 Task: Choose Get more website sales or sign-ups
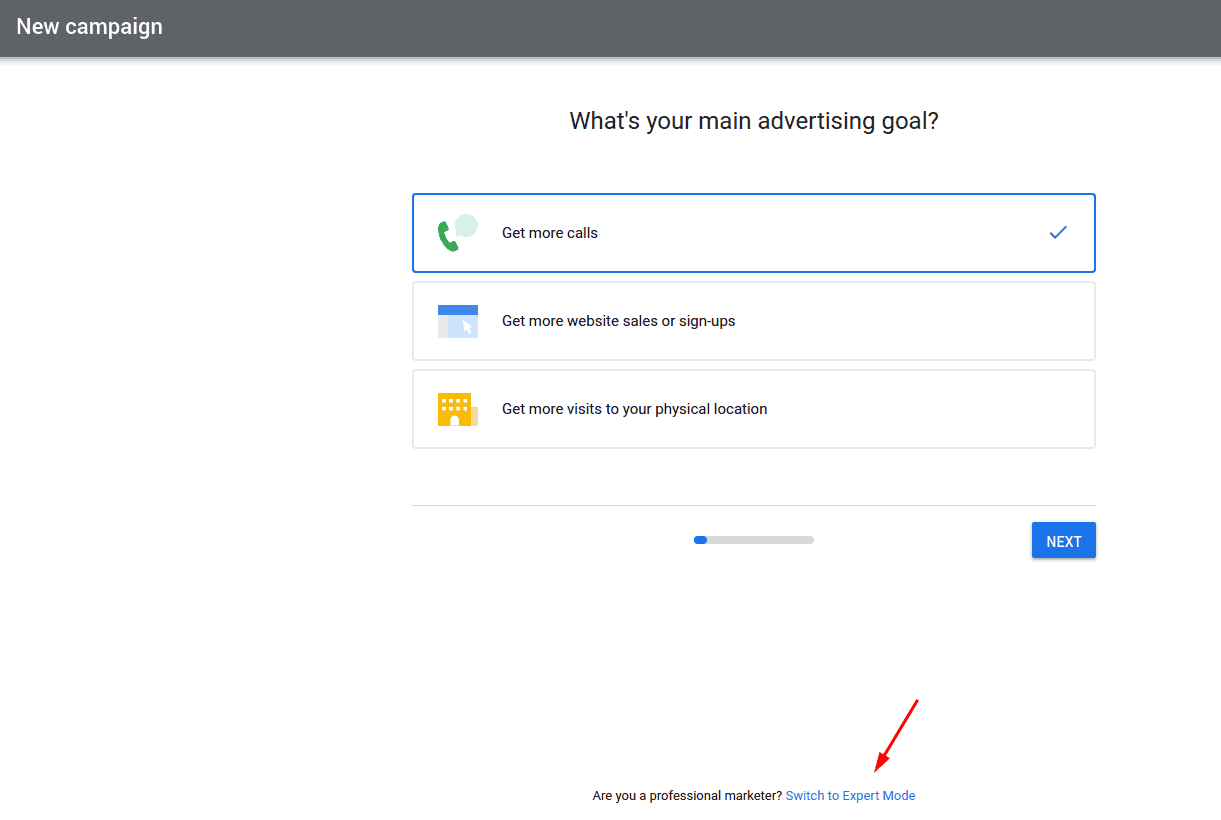coord(754,321)
